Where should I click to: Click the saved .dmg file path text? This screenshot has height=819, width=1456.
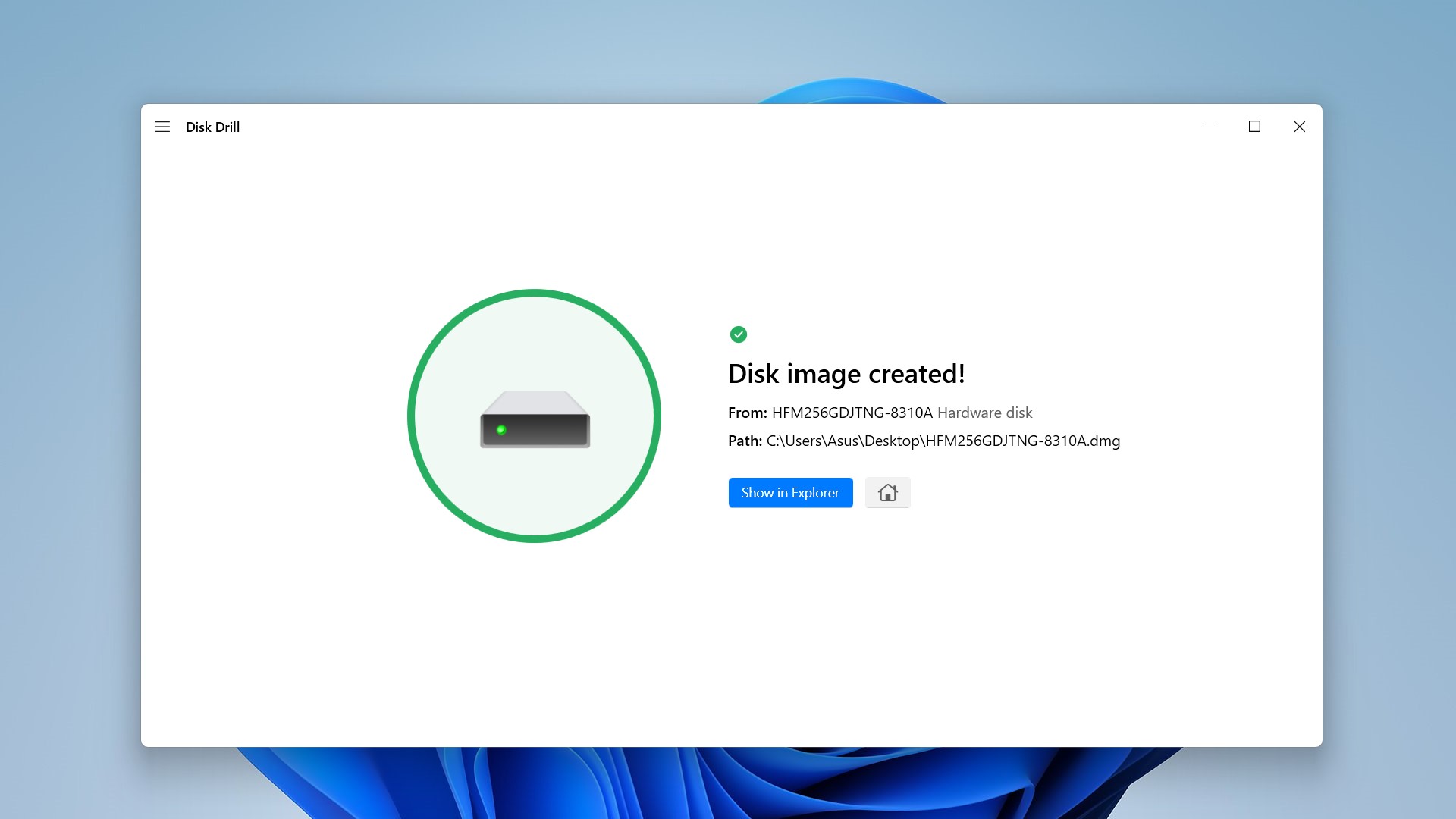tap(943, 441)
